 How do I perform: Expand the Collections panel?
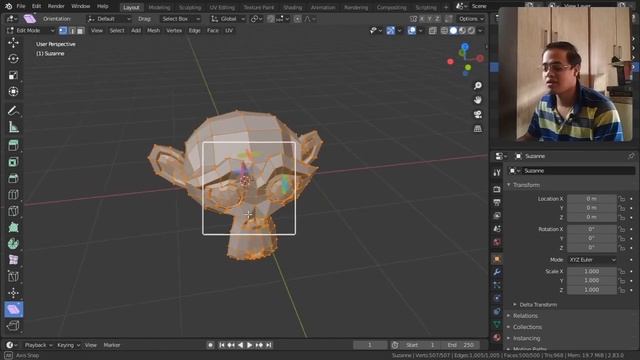[x=527, y=327]
